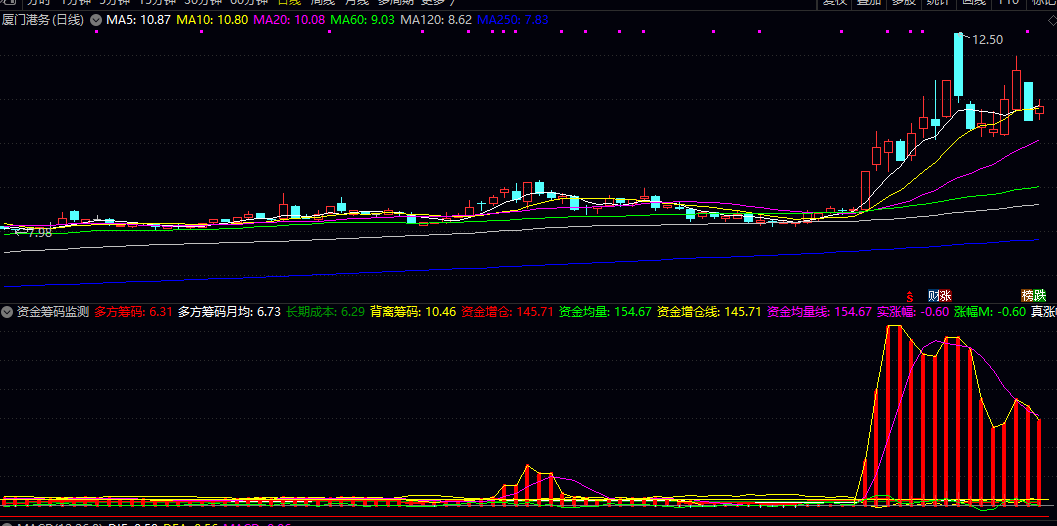The height and width of the screenshot is (526, 1057).
Task: Click the red S signal marker
Action: 909,295
